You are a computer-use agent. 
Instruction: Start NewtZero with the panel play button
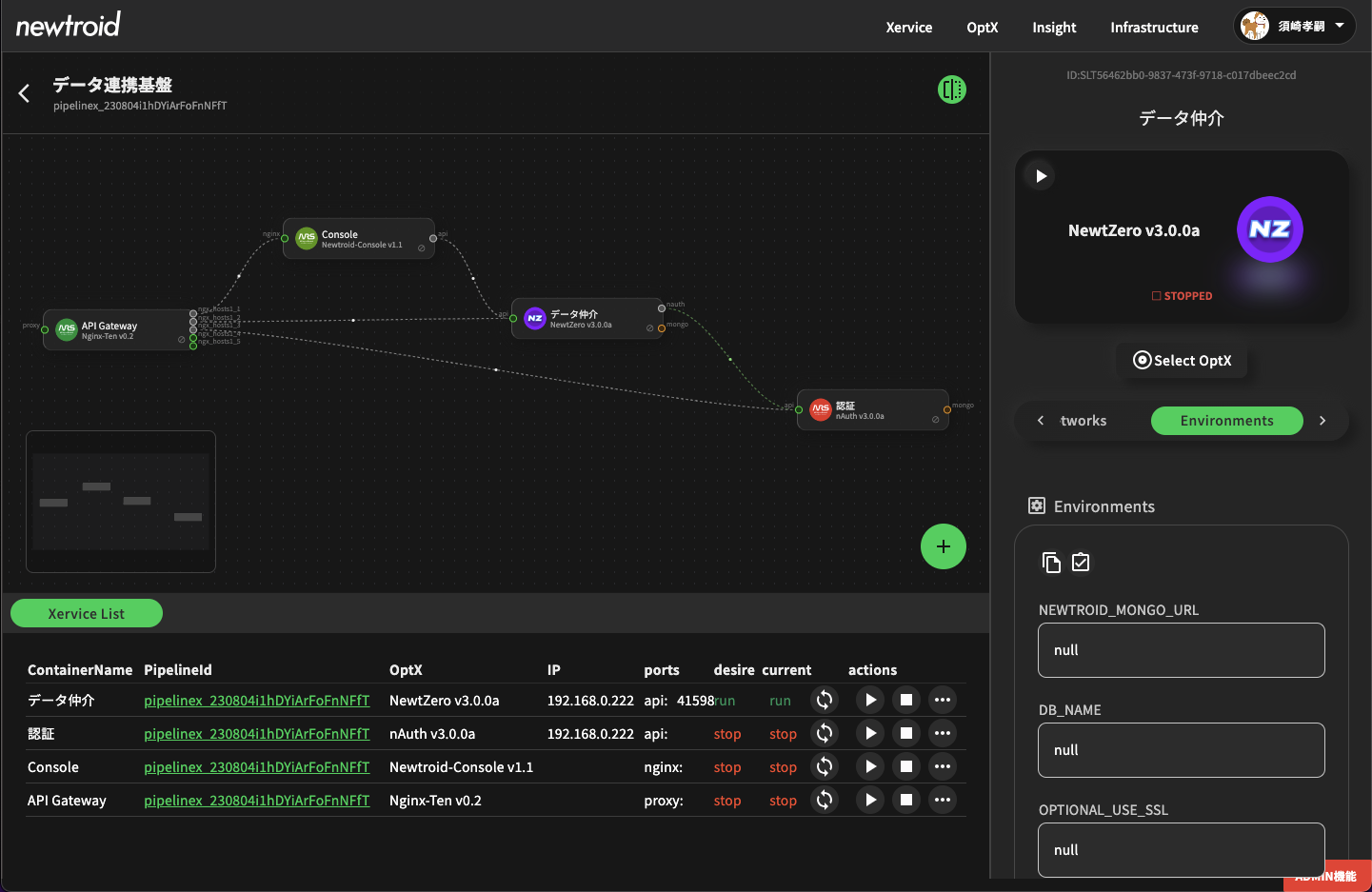[1041, 176]
